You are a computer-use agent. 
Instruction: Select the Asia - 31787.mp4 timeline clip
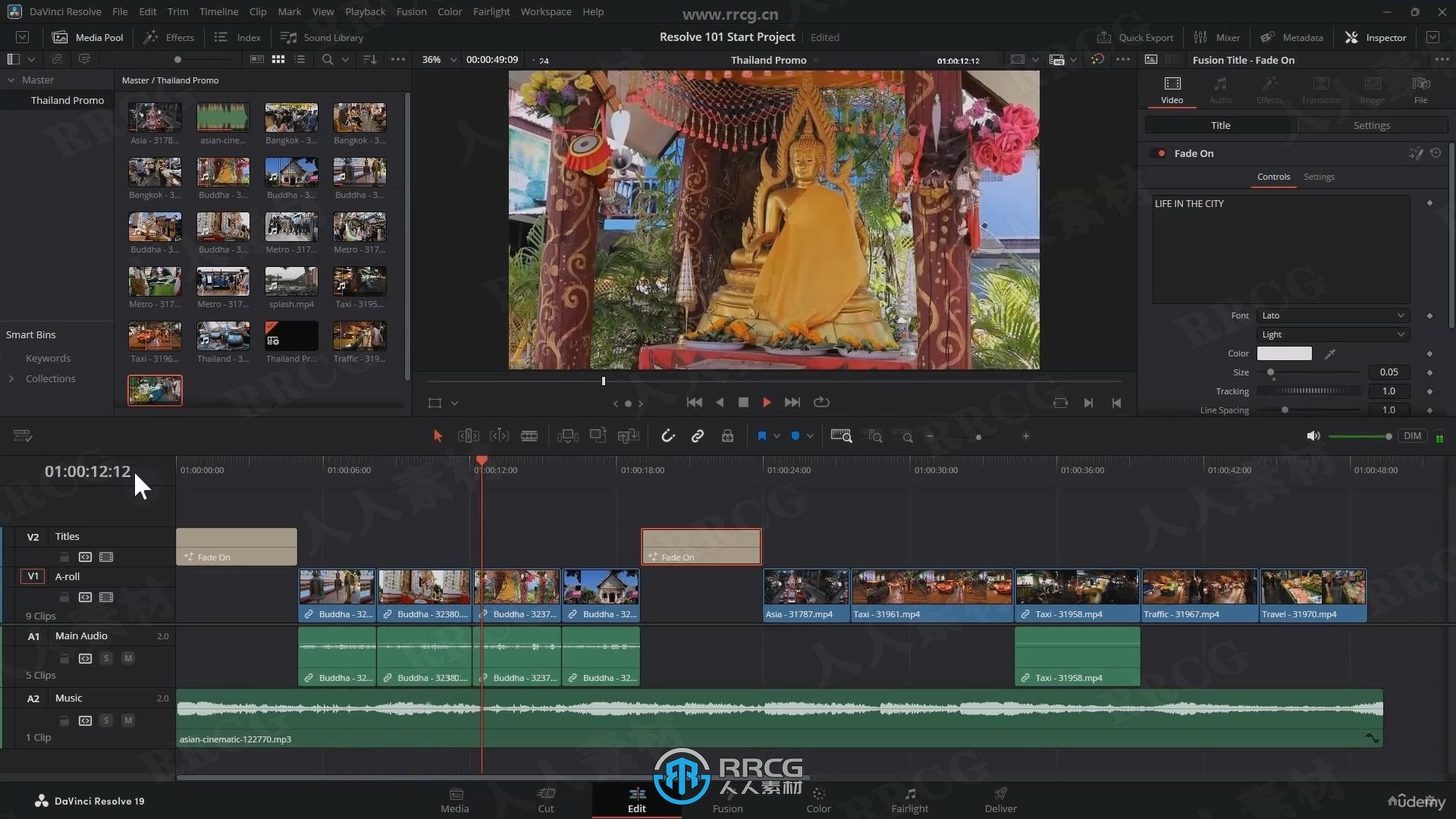806,596
